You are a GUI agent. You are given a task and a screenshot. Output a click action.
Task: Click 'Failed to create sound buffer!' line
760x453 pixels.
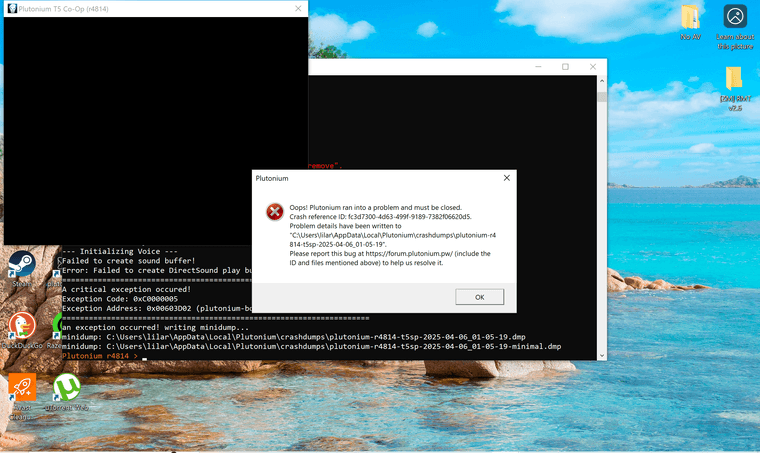click(x=128, y=261)
